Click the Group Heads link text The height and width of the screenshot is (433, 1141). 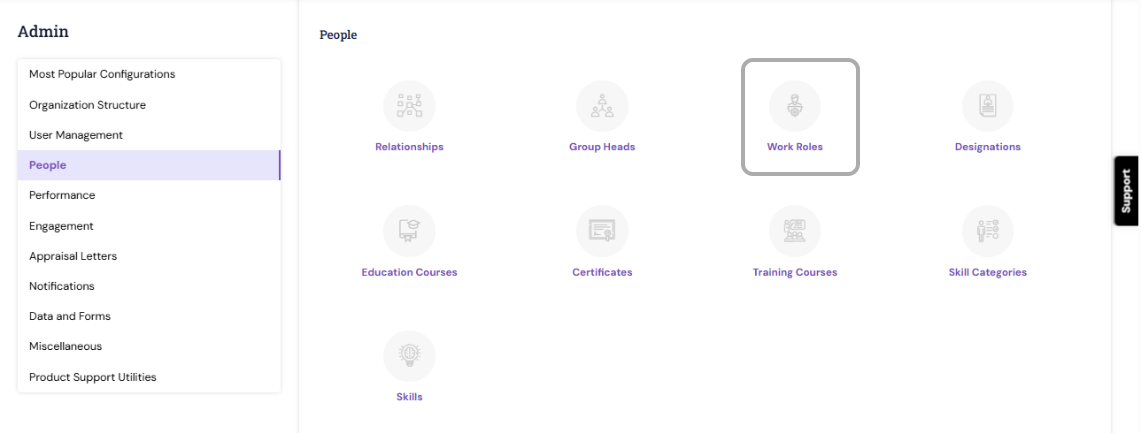(x=602, y=147)
